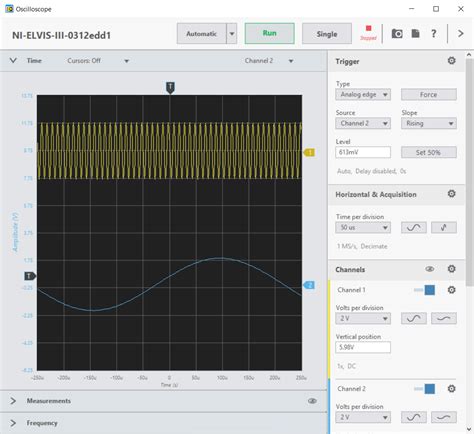Open Channel 2 Volts per division dropdown
Viewport: 474px width, 434px height.
pyautogui.click(x=363, y=417)
